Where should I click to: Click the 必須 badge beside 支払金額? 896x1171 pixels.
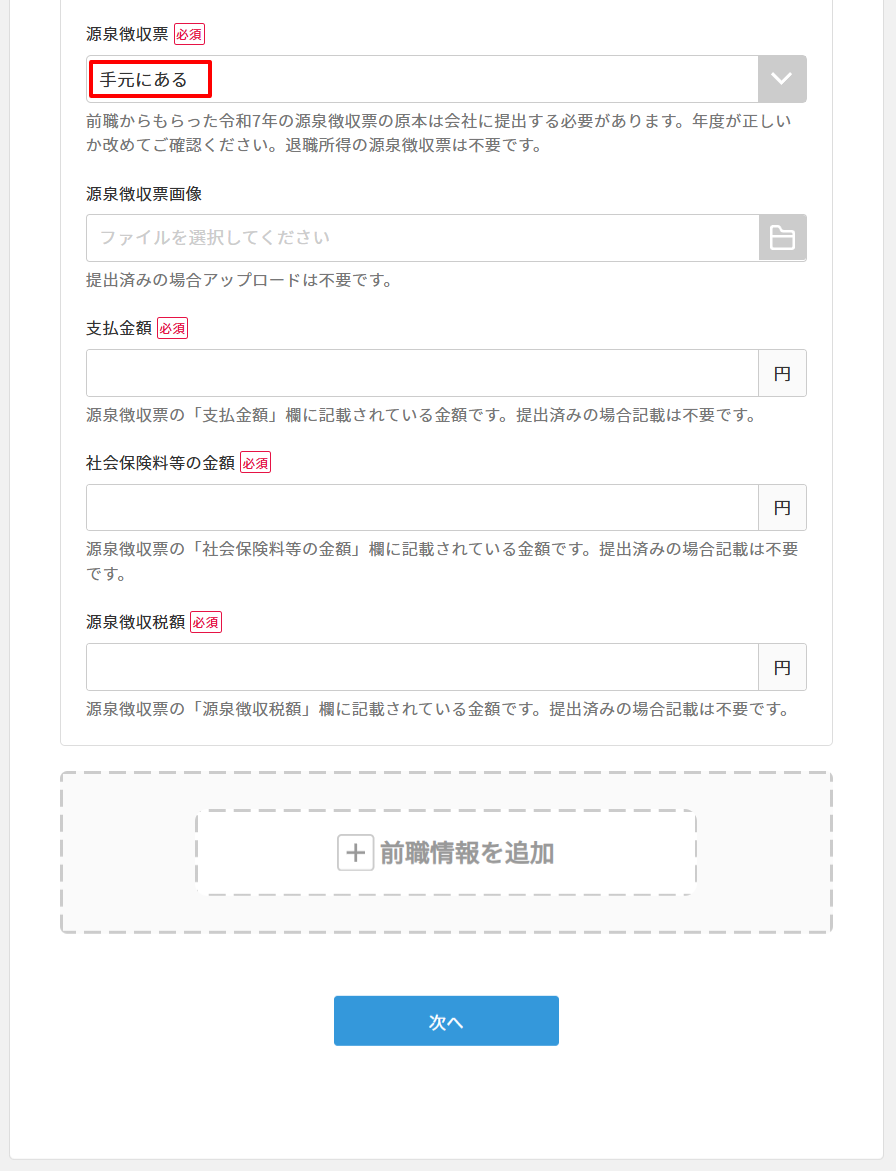pos(171,327)
